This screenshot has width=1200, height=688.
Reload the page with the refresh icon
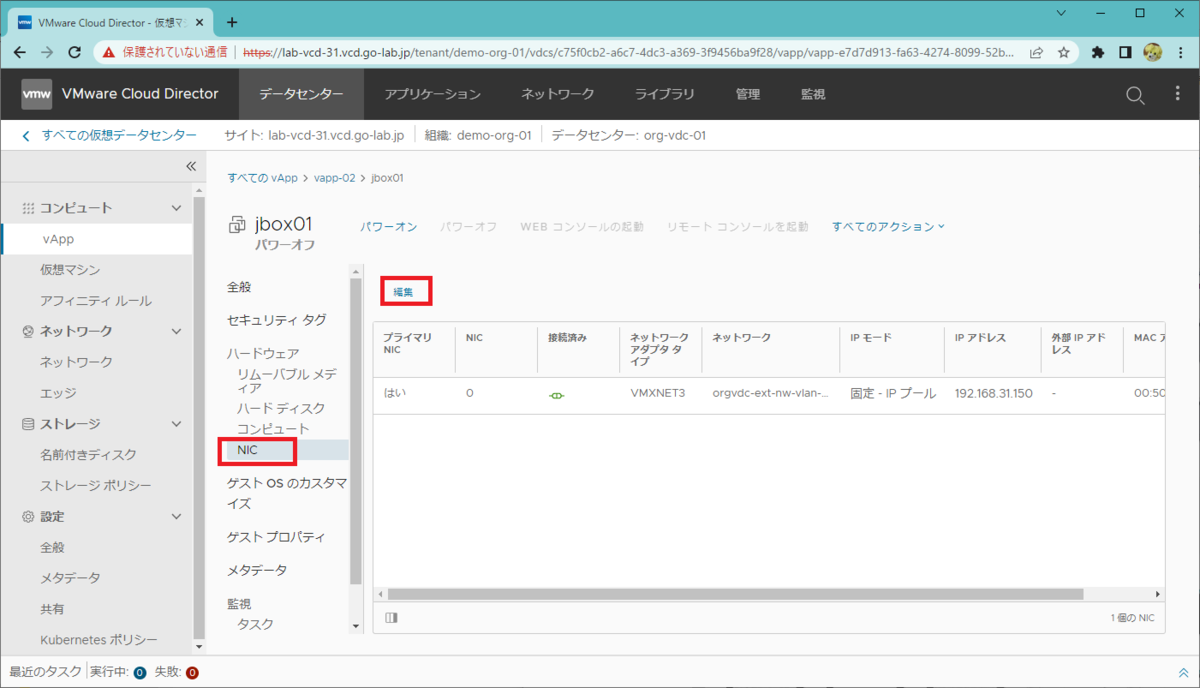[74, 52]
